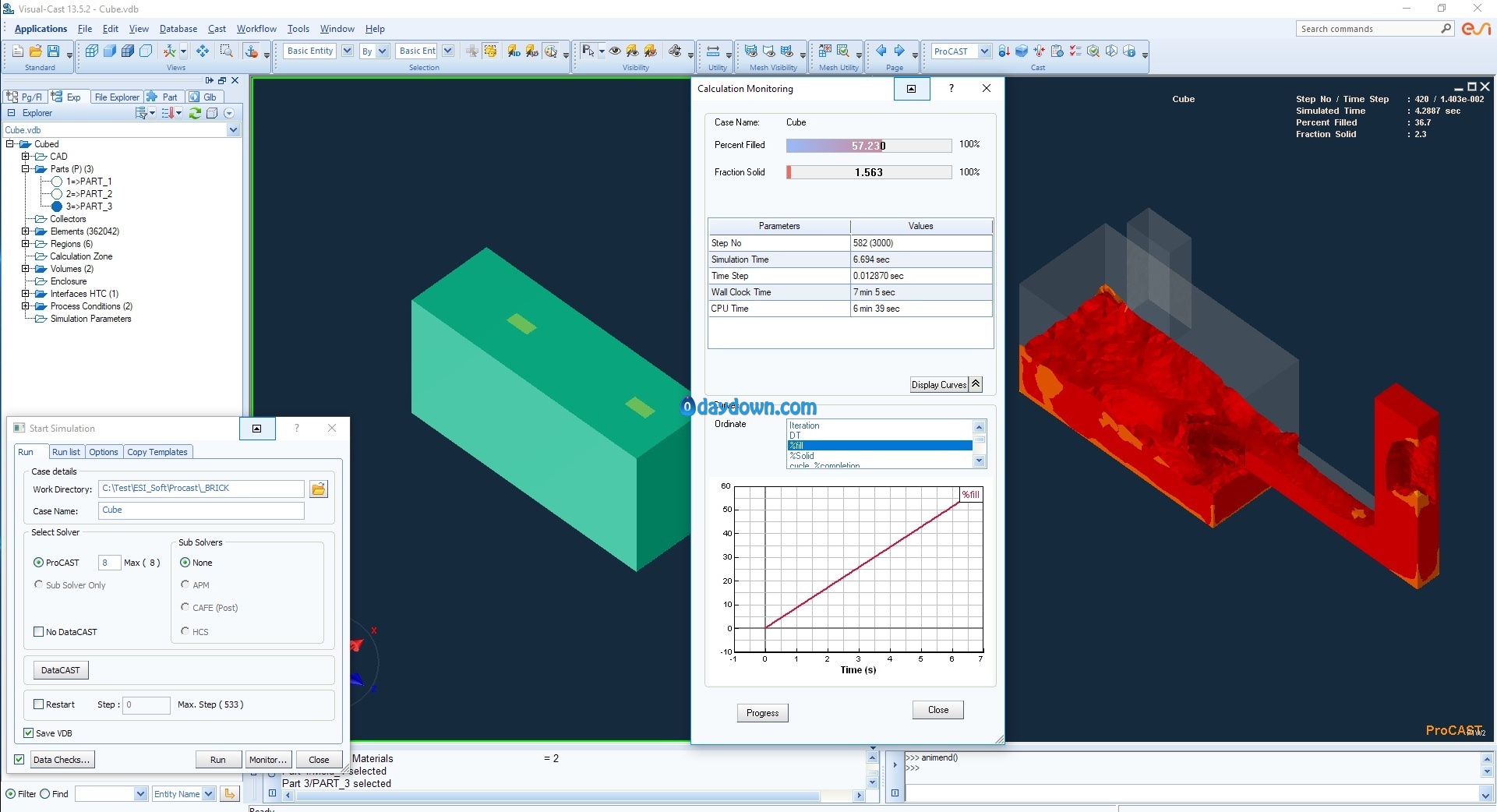This screenshot has width=1497, height=812.
Task: Open the volume manager cube icon in Cast toolbar
Action: [x=1022, y=51]
